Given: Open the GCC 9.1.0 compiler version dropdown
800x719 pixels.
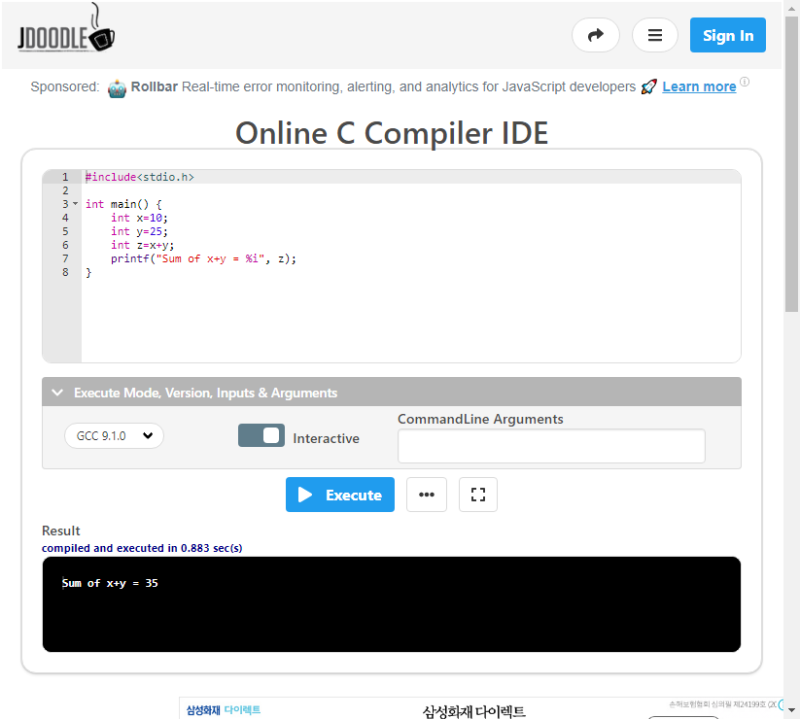Looking at the screenshot, I should pos(113,435).
